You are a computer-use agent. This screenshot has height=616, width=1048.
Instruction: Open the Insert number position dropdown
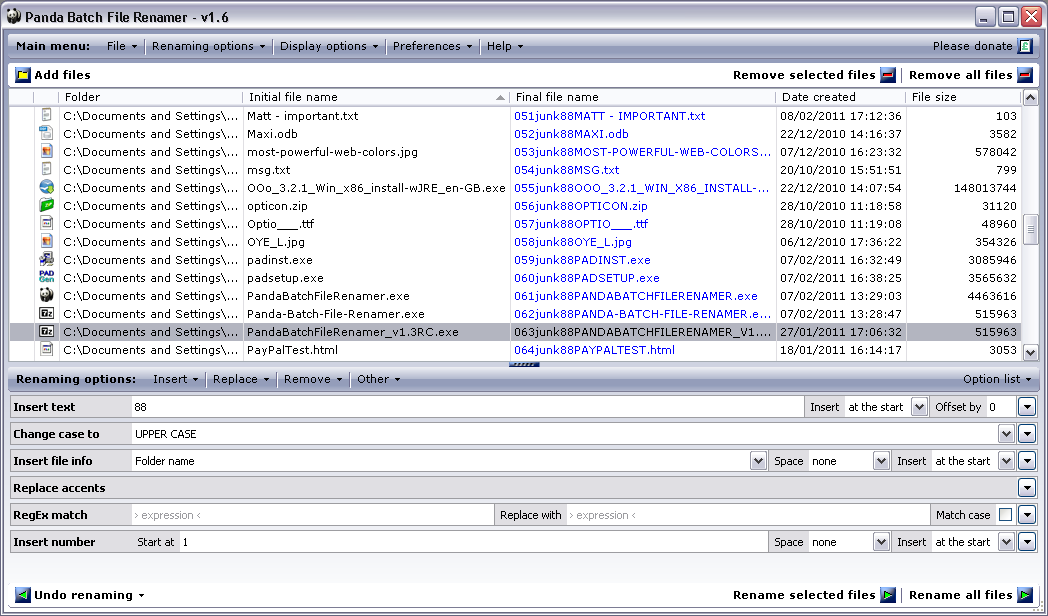click(x=1006, y=542)
